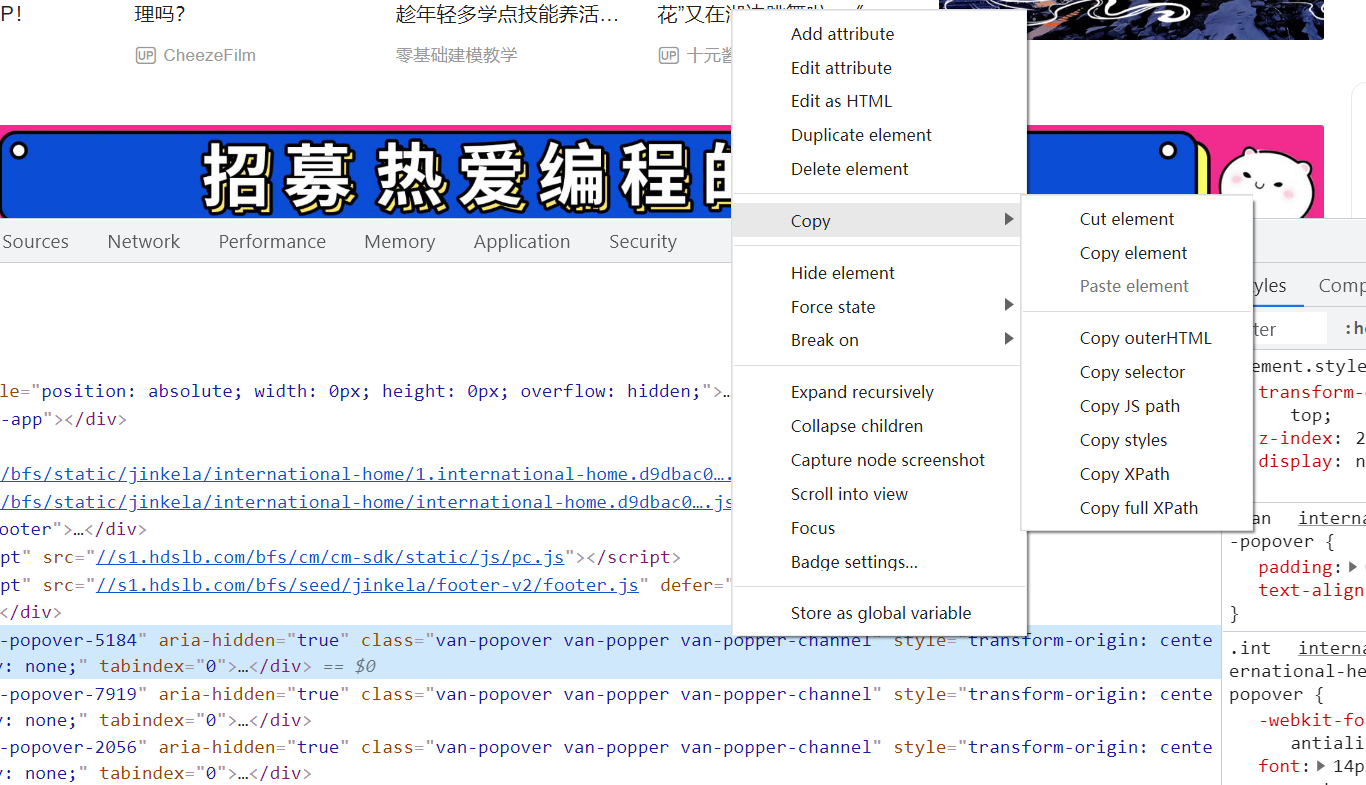Open the cm-sdk pc.js script link

(330, 557)
